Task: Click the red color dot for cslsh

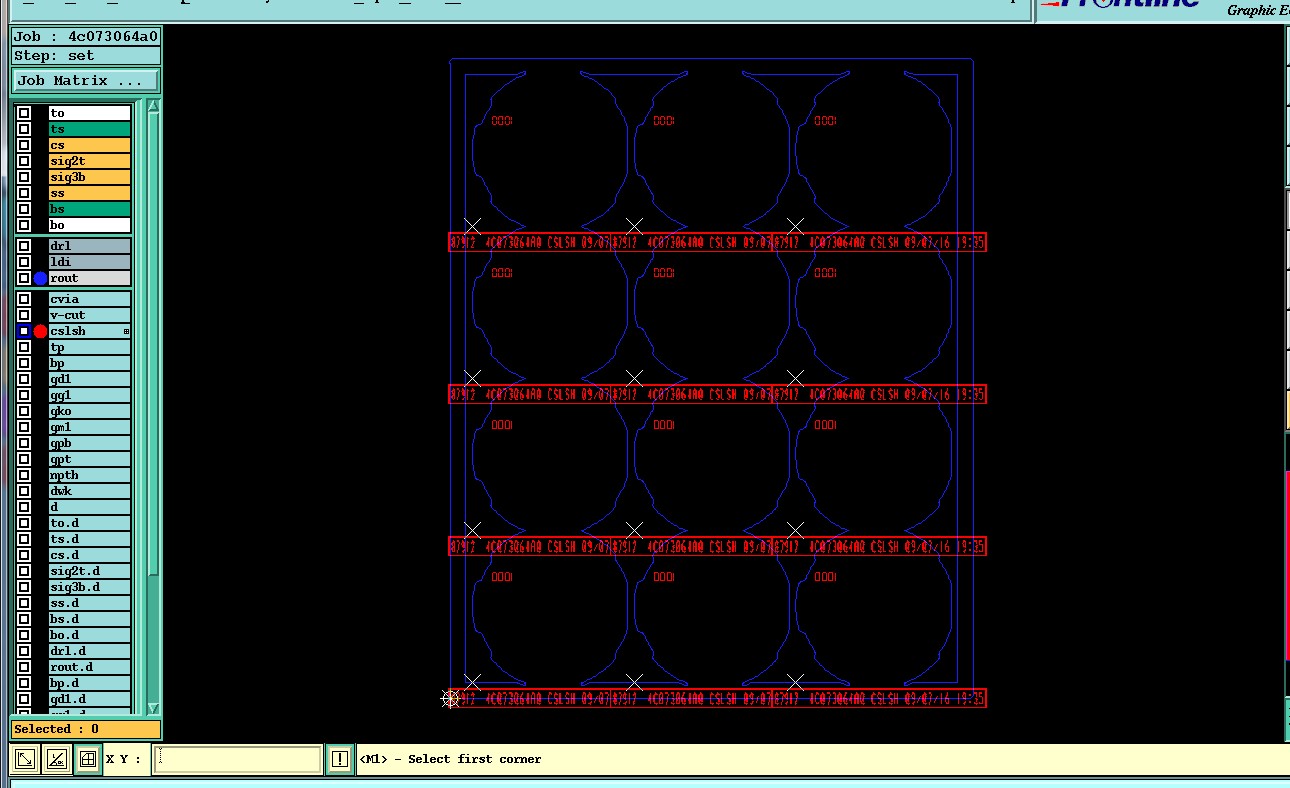Action: (40, 331)
